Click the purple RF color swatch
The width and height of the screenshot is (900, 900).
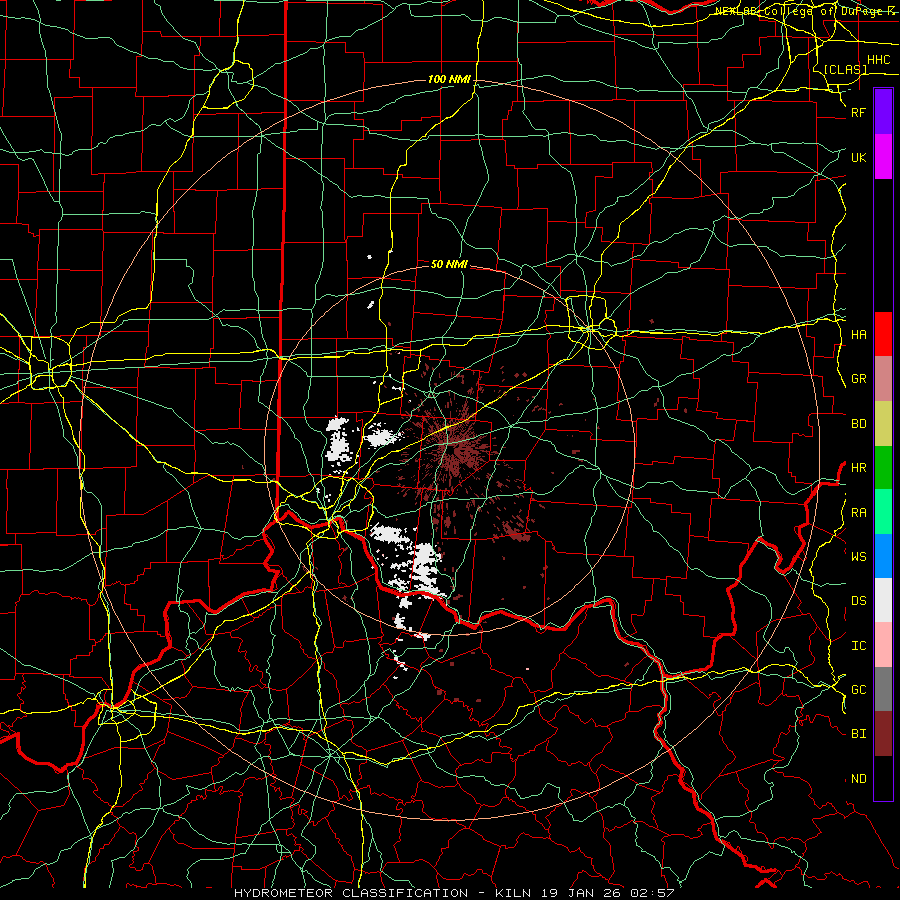tap(883, 112)
